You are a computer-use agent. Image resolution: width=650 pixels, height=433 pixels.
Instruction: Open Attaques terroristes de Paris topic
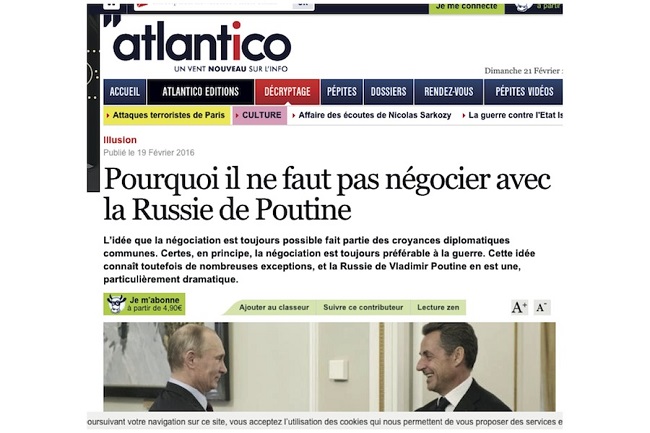tap(167, 115)
